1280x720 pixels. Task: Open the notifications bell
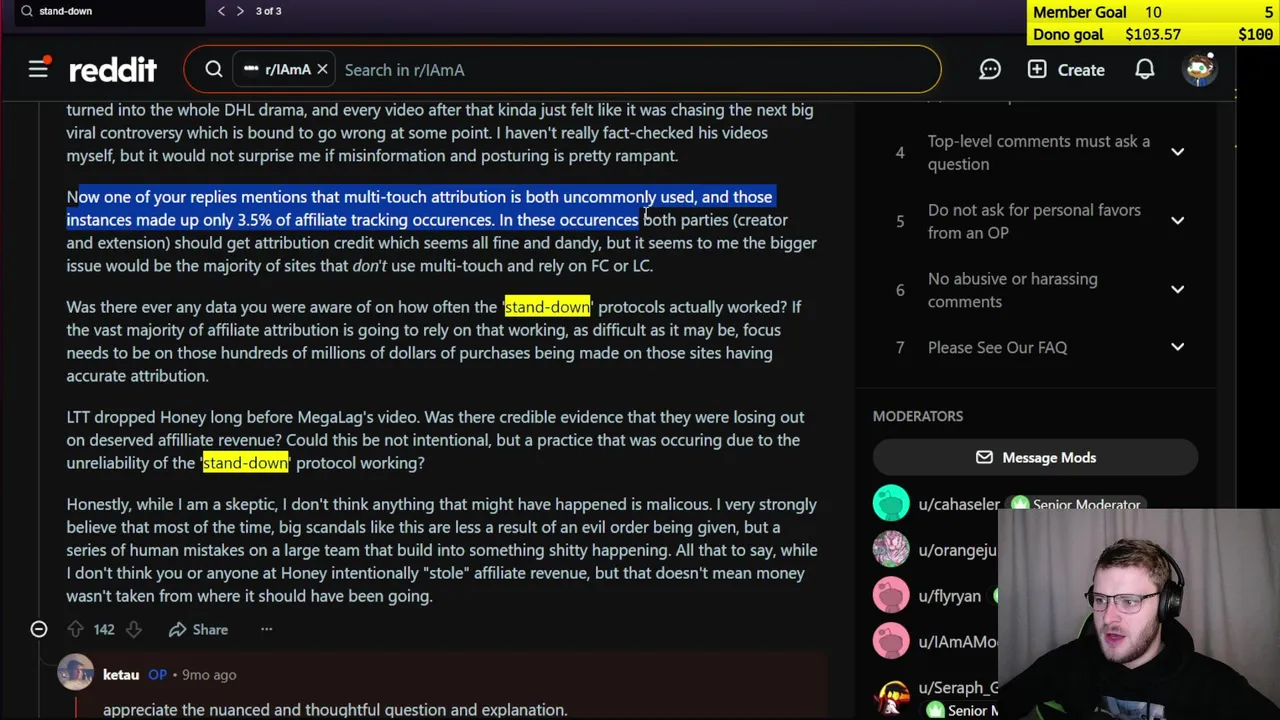[1145, 70]
